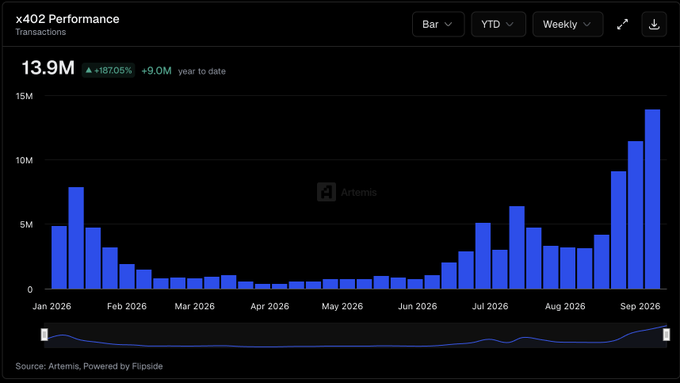Click the 10M y-axis label
The image size is (680, 383).
pos(24,160)
